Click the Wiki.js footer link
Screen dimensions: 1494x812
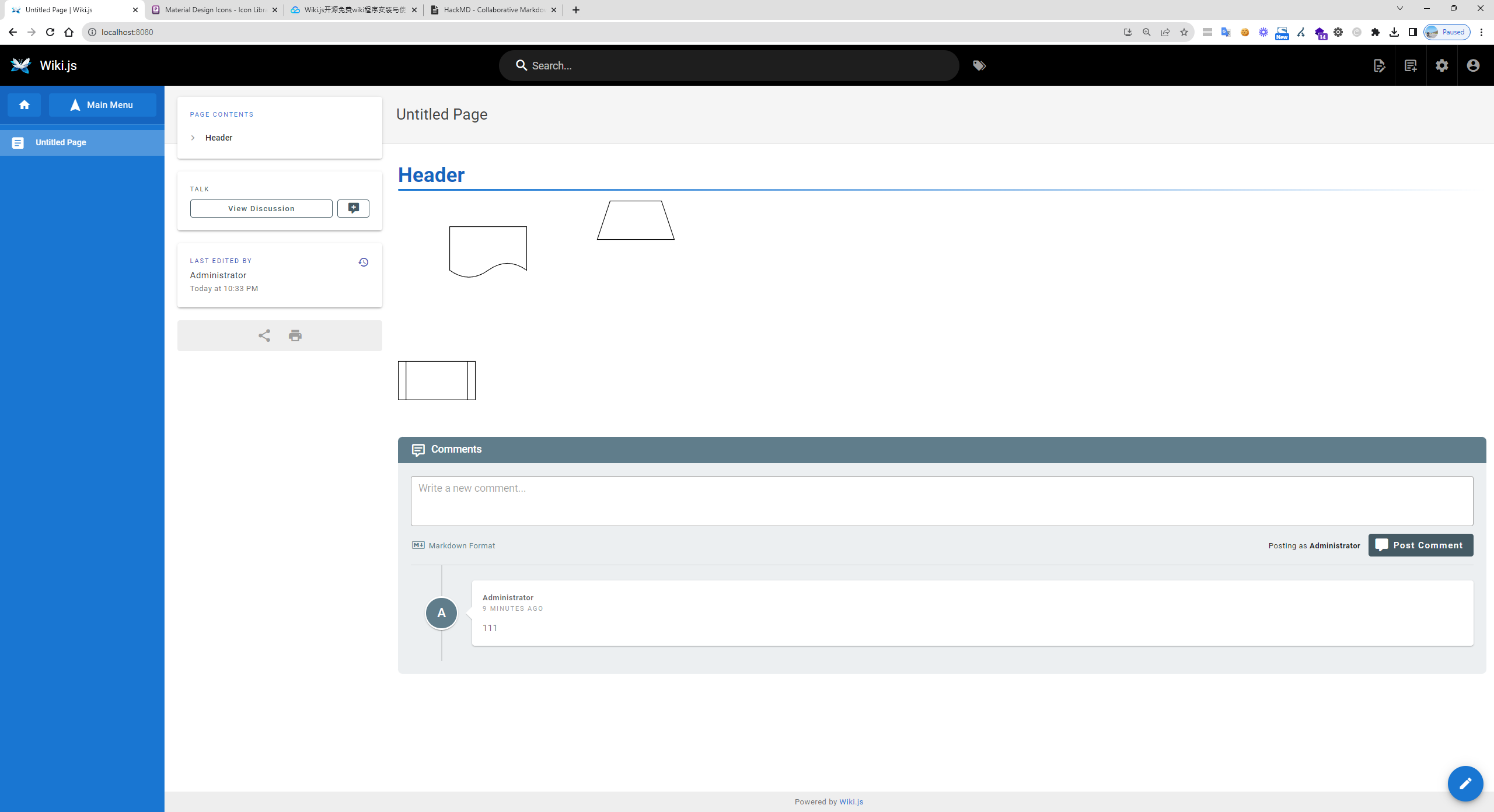(851, 801)
